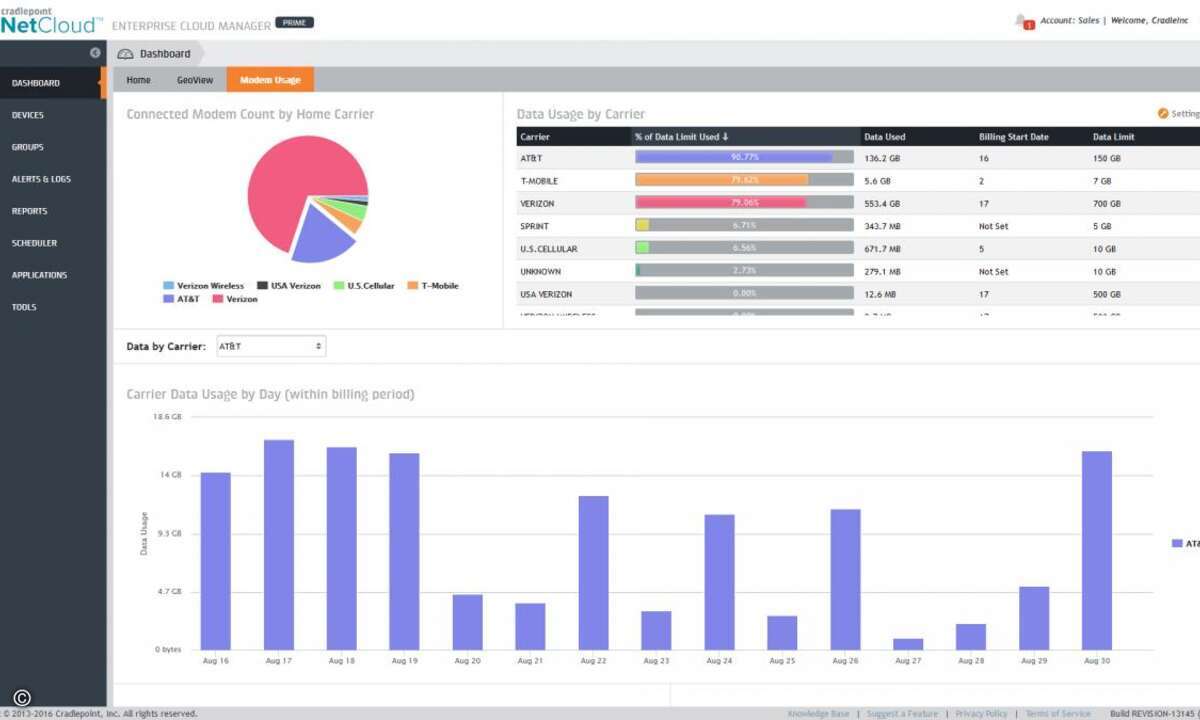Click the 553.4 GB data used value
This screenshot has height=720, width=1200.
coord(881,203)
